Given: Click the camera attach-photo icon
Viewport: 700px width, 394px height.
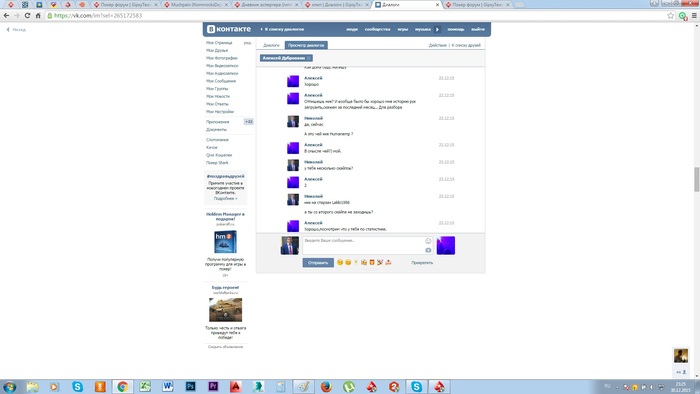Looking at the screenshot, I should click(x=428, y=250).
